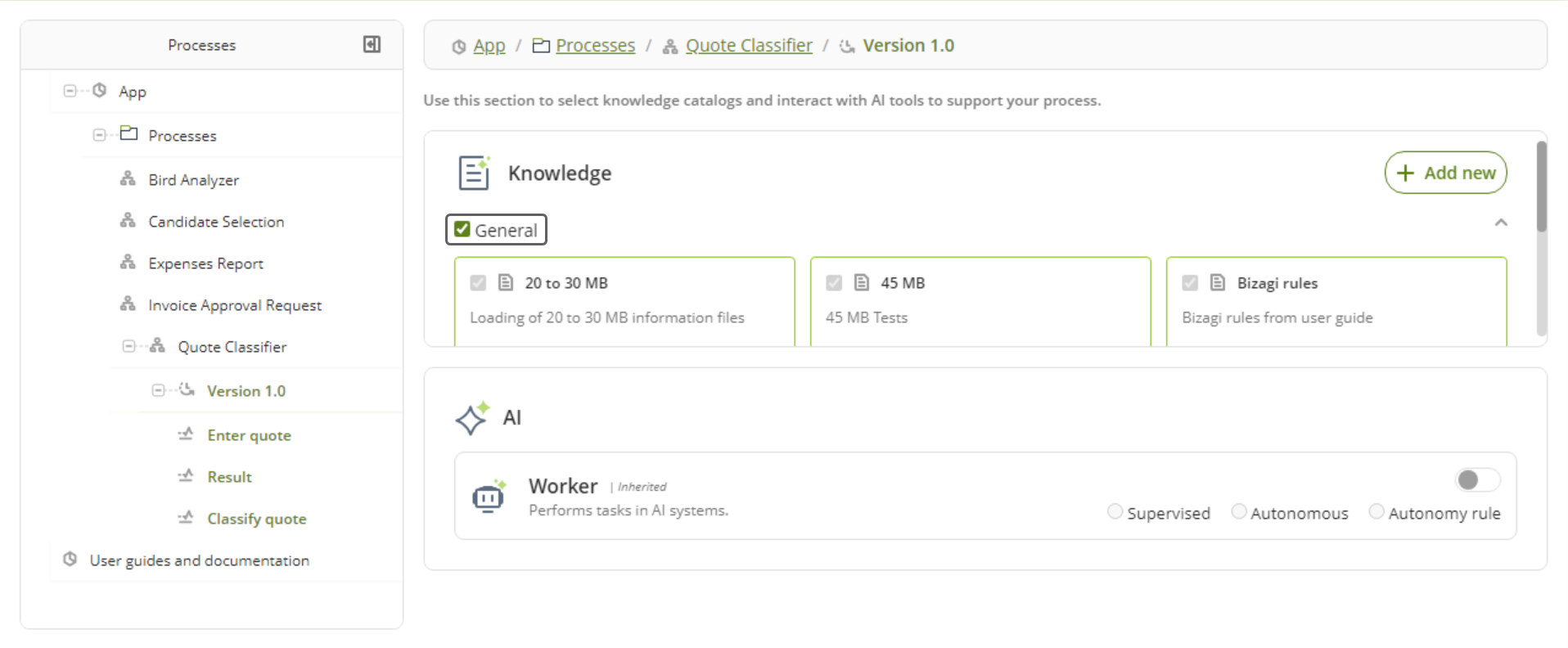Enable the Worker toggle switch

tap(1476, 480)
